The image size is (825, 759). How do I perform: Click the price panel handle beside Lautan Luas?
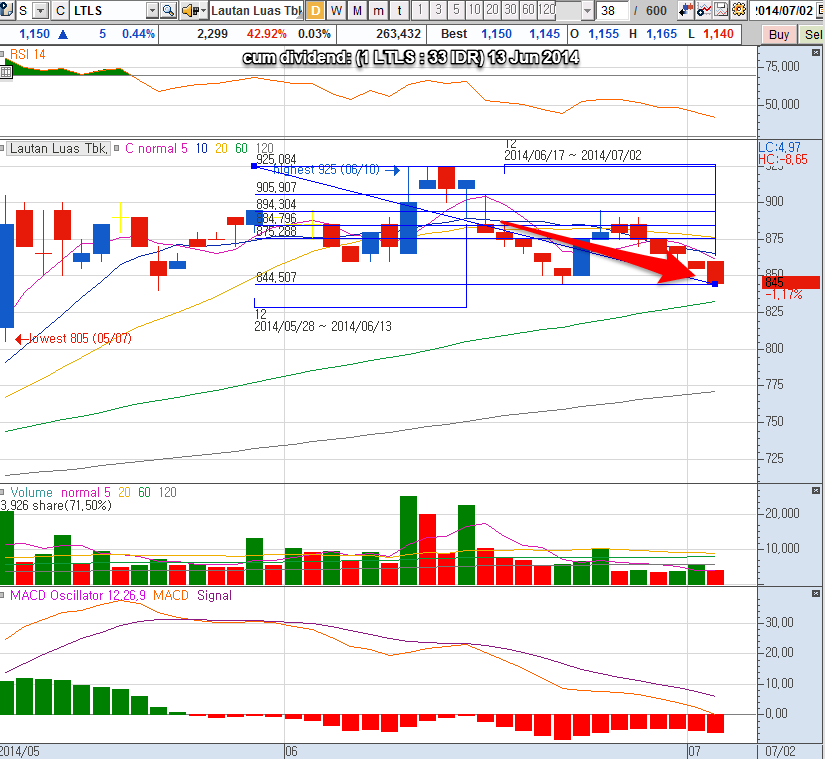3,148
